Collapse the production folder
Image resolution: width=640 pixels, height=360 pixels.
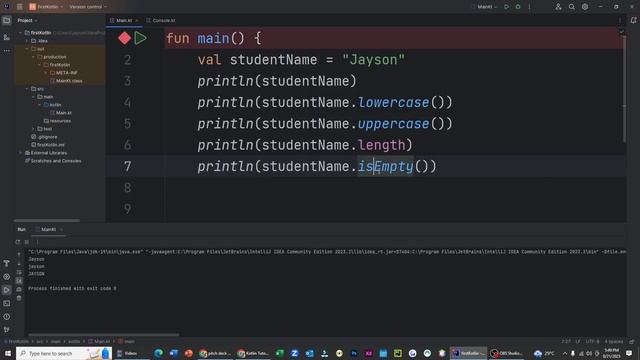[33, 57]
